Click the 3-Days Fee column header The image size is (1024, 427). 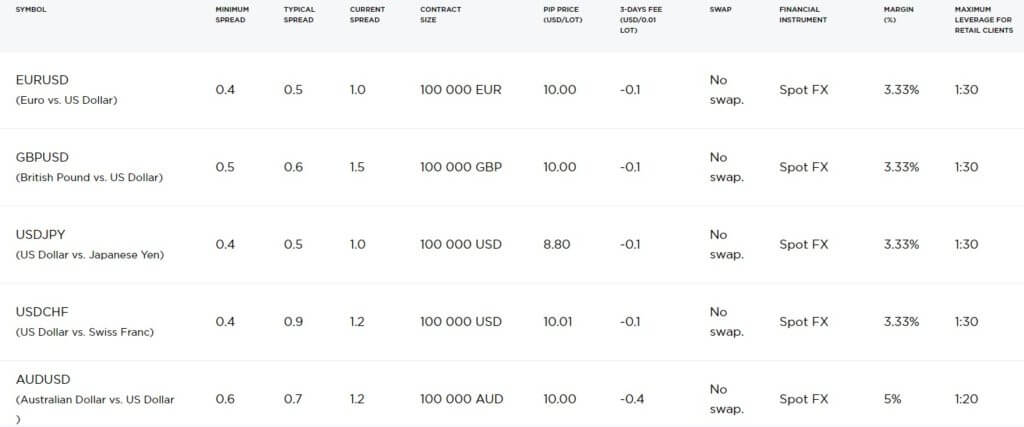pos(639,20)
